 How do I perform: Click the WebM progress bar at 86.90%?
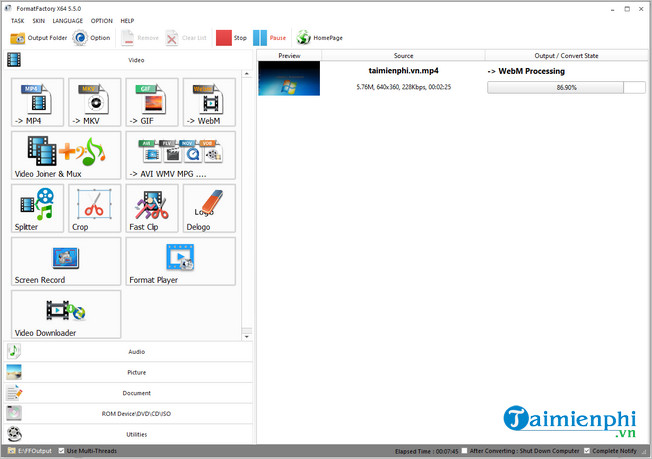point(566,87)
